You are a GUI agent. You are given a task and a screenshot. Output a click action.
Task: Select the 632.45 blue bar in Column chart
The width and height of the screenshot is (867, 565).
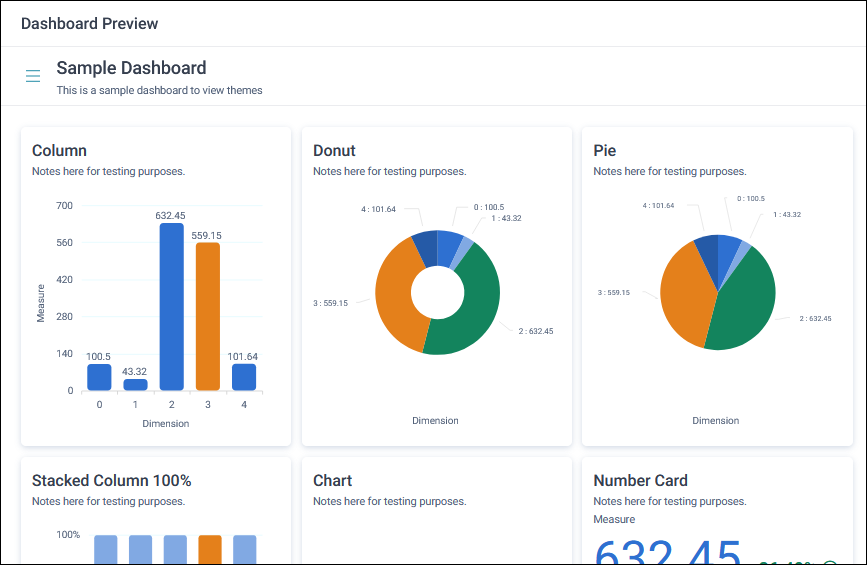(x=171, y=307)
